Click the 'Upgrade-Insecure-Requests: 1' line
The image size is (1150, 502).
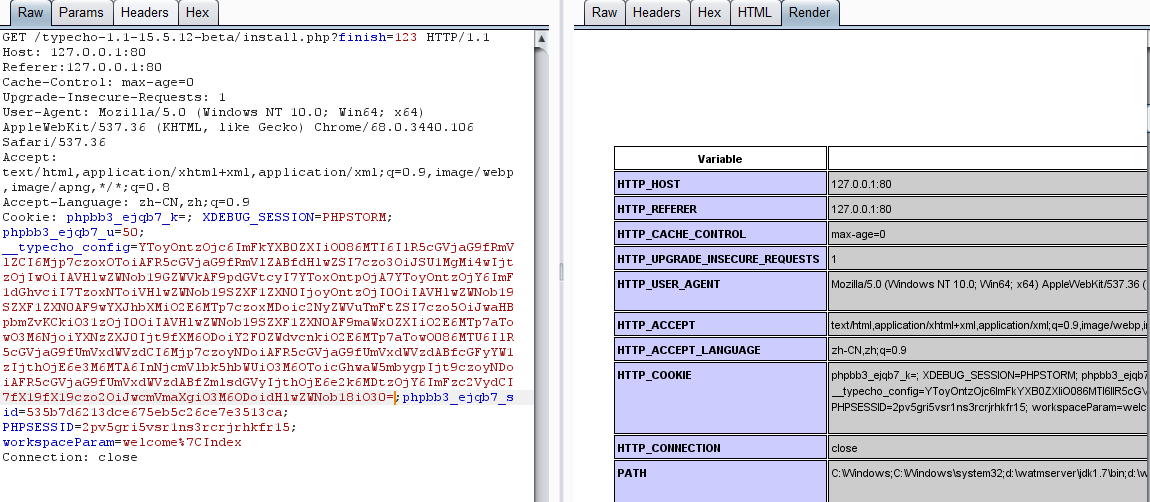114,97
